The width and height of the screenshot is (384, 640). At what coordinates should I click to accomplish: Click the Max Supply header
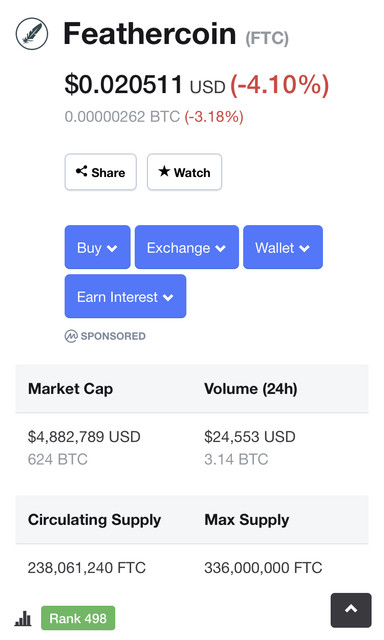coord(247,520)
